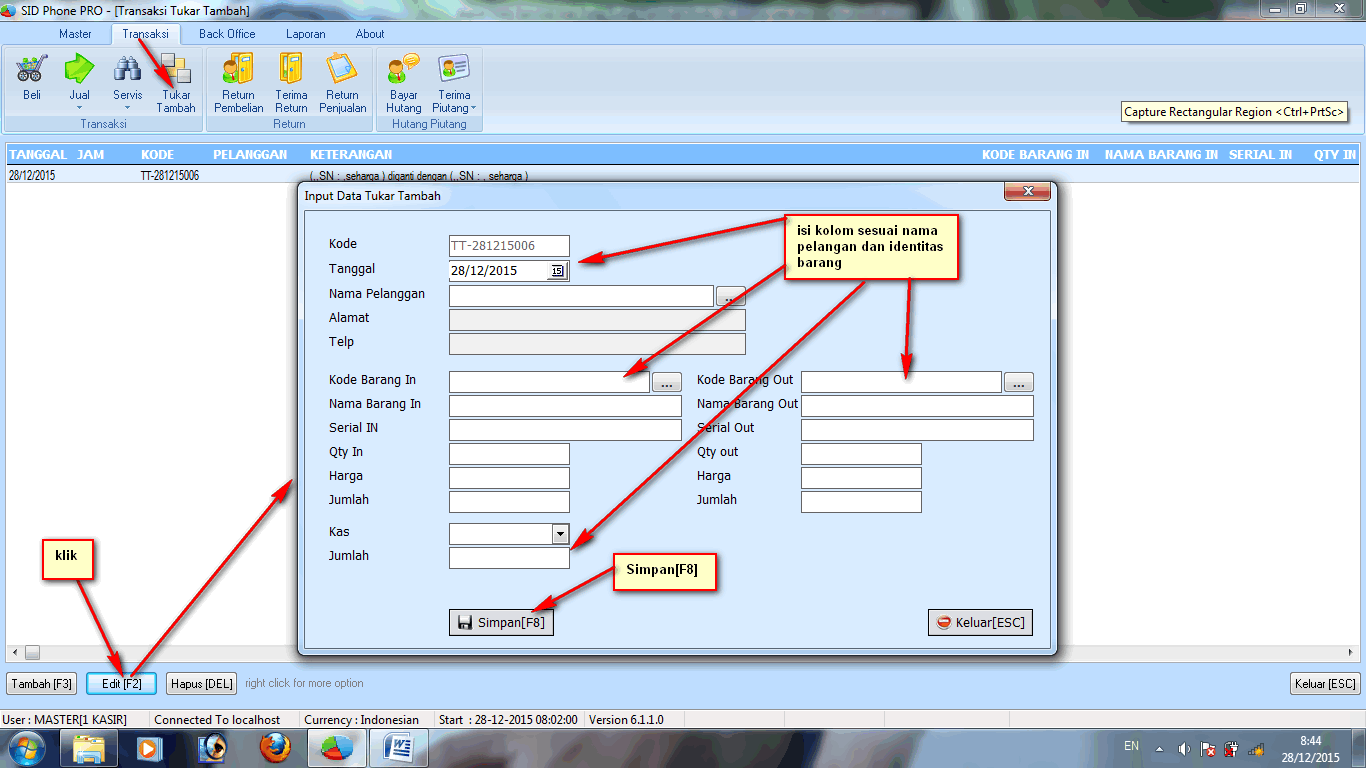Browse customers next to Nama Pelanggan
Image resolution: width=1366 pixels, height=768 pixels.
[x=730, y=297]
